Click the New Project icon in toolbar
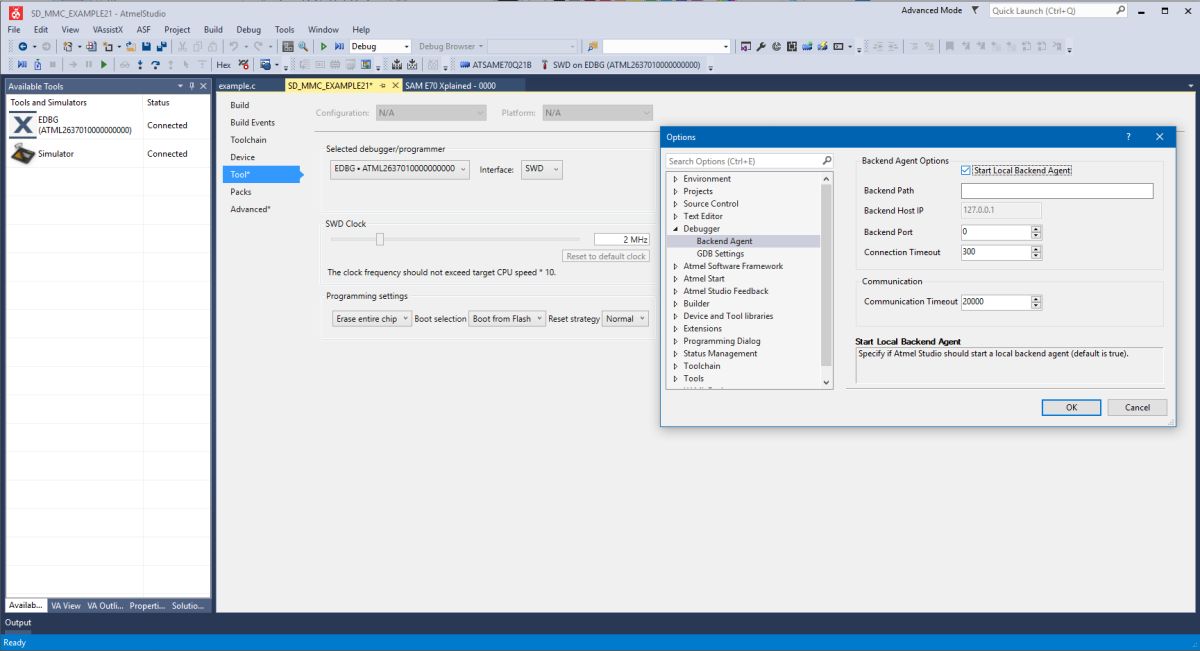Viewport: 1200px width, 651px height. coord(68,46)
